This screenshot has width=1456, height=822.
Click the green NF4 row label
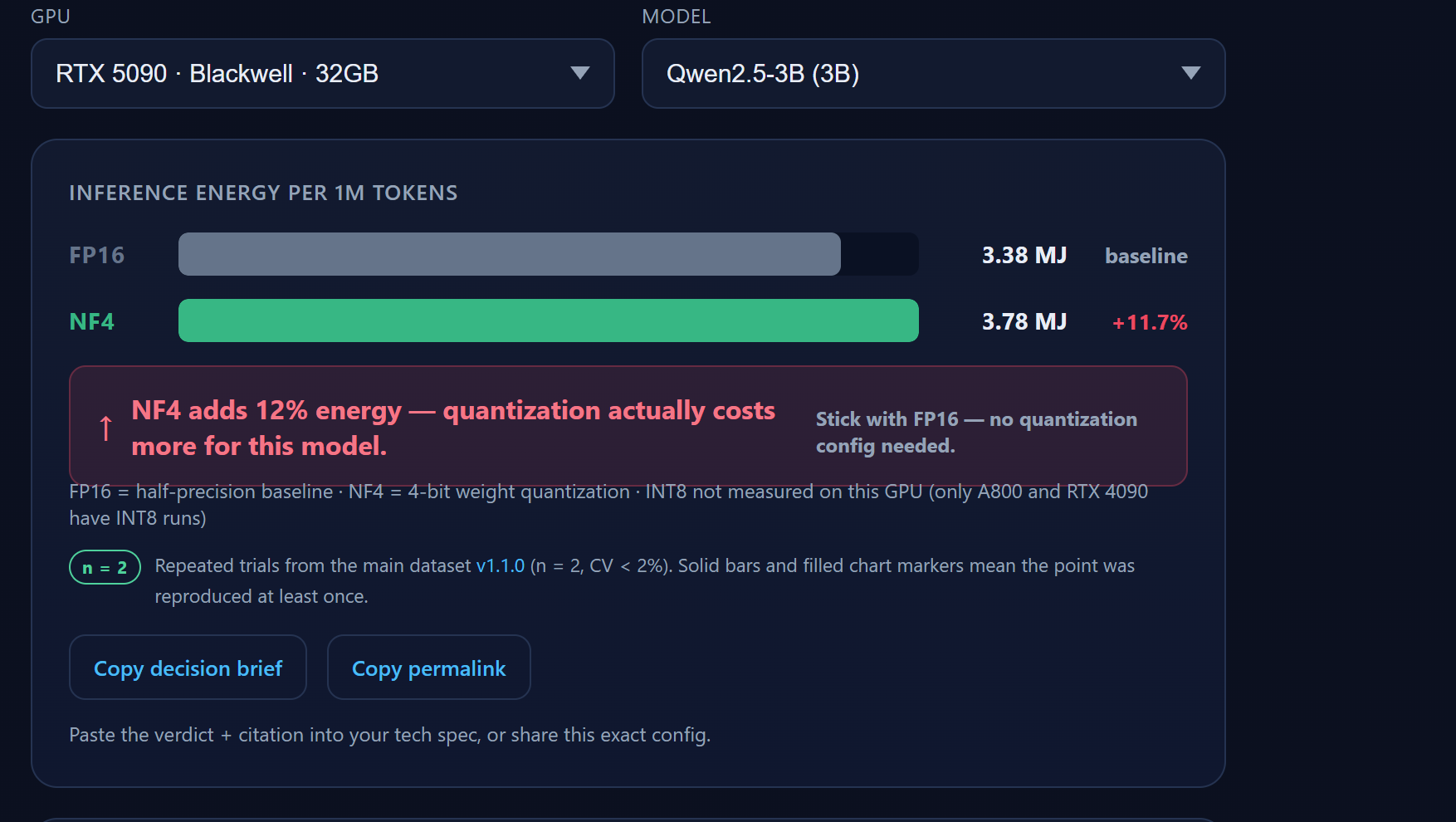coord(92,321)
